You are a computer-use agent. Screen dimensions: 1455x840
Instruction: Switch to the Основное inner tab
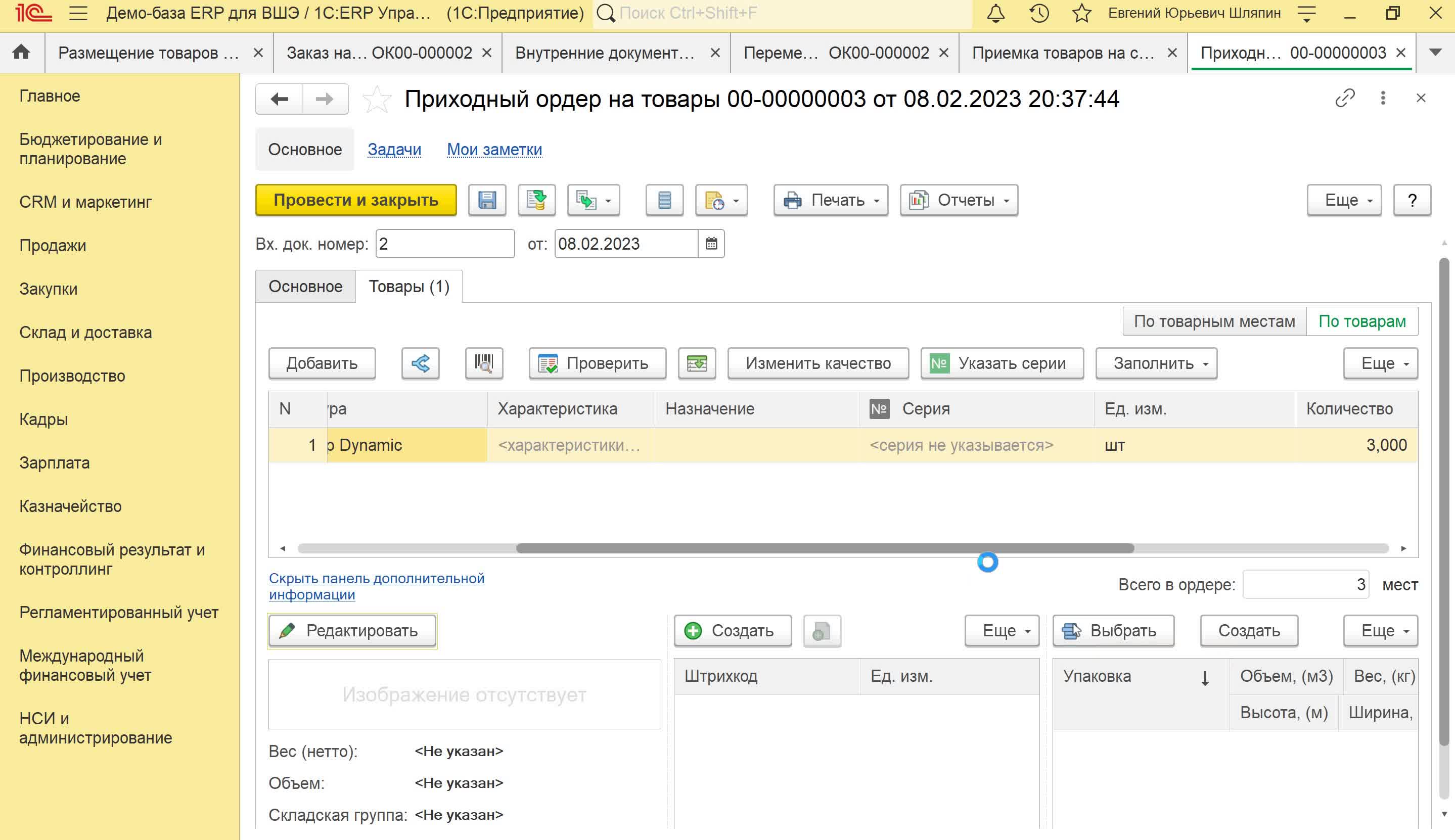[x=306, y=287]
